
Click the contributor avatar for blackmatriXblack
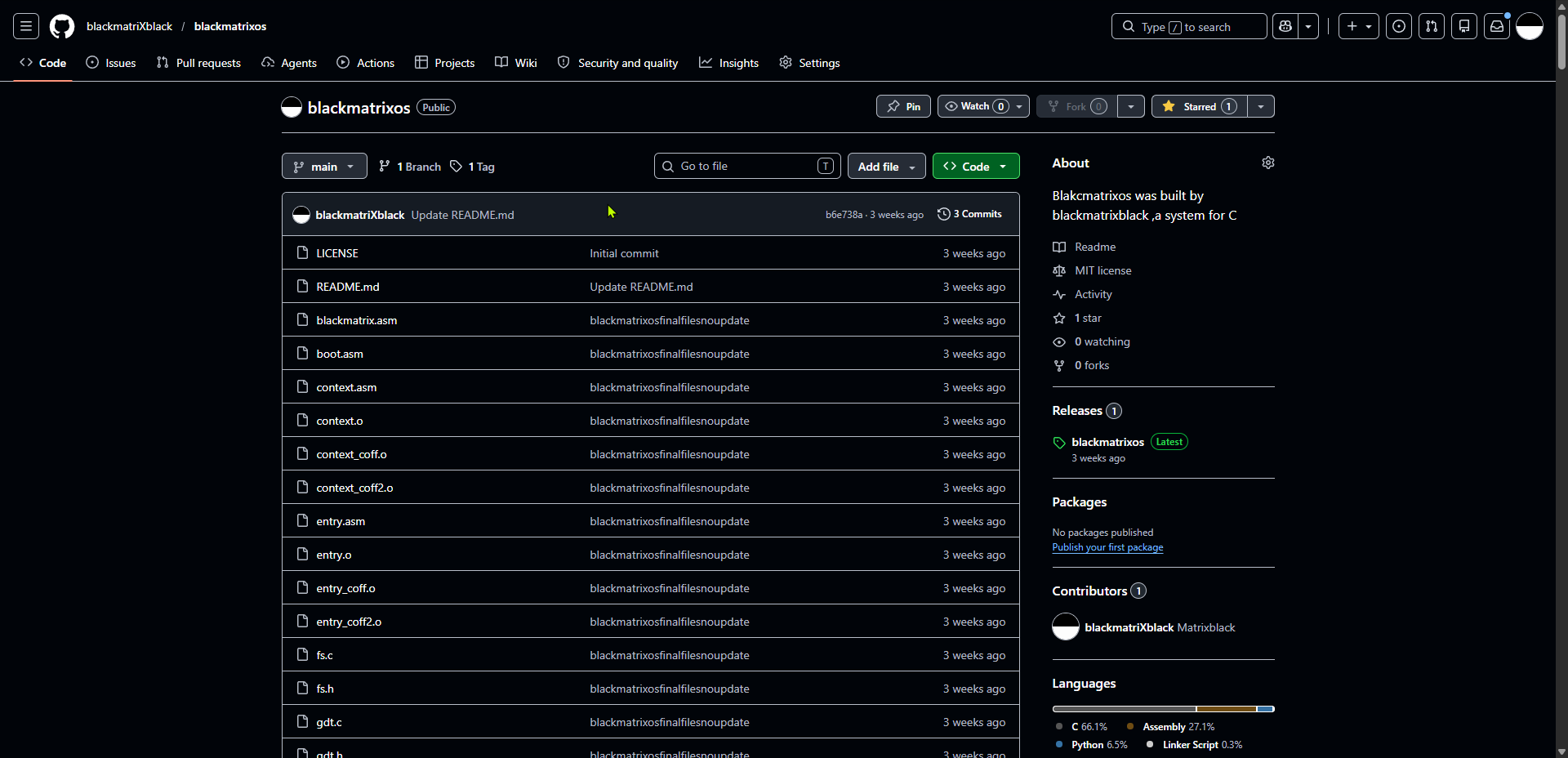point(1066,626)
